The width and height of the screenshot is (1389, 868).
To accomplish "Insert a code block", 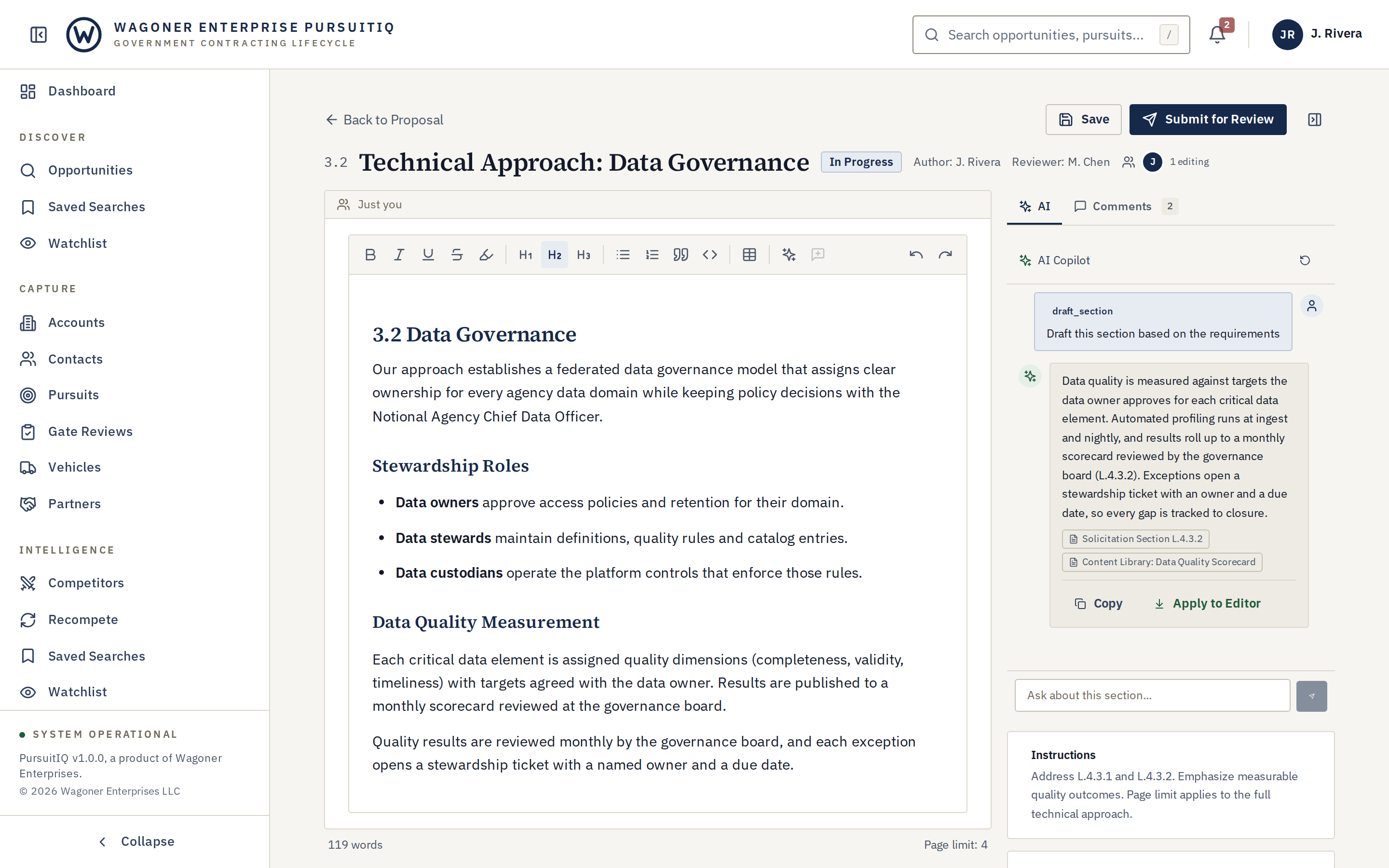I will (x=710, y=254).
